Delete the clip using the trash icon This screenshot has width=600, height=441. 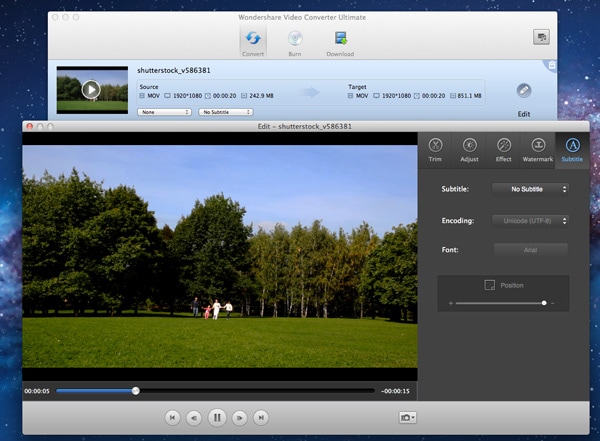(x=552, y=65)
